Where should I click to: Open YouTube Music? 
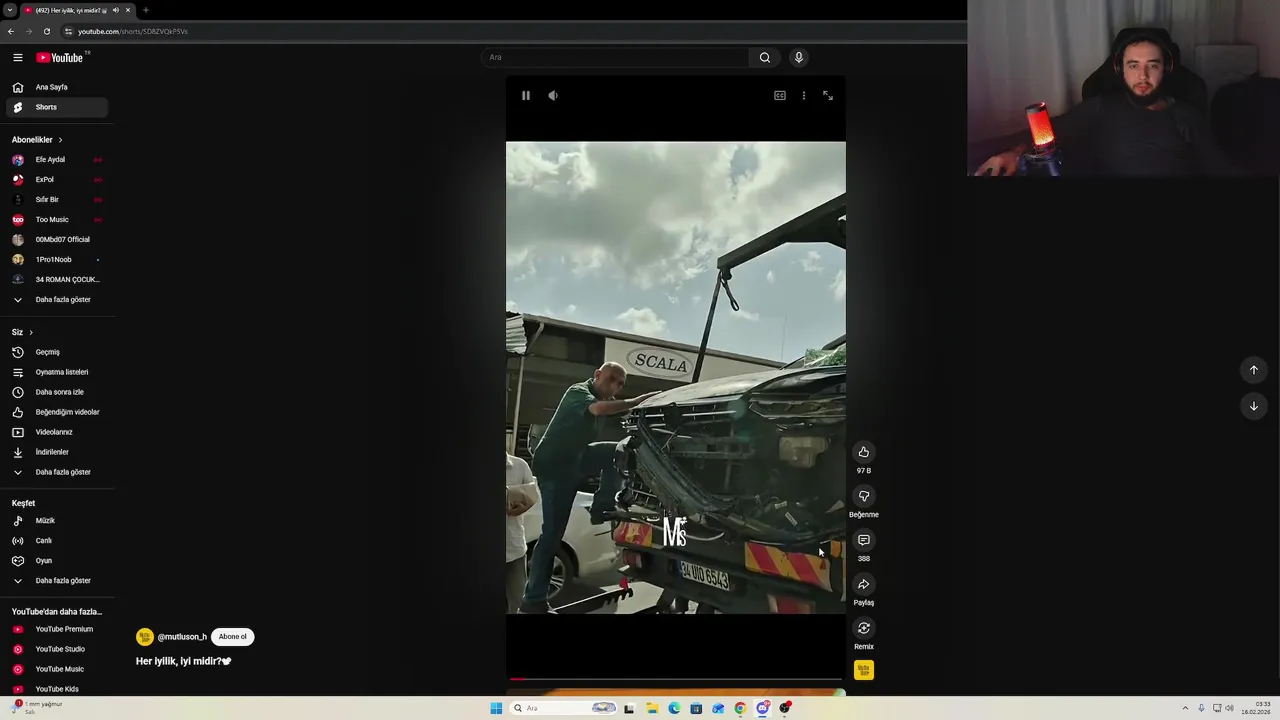56,669
